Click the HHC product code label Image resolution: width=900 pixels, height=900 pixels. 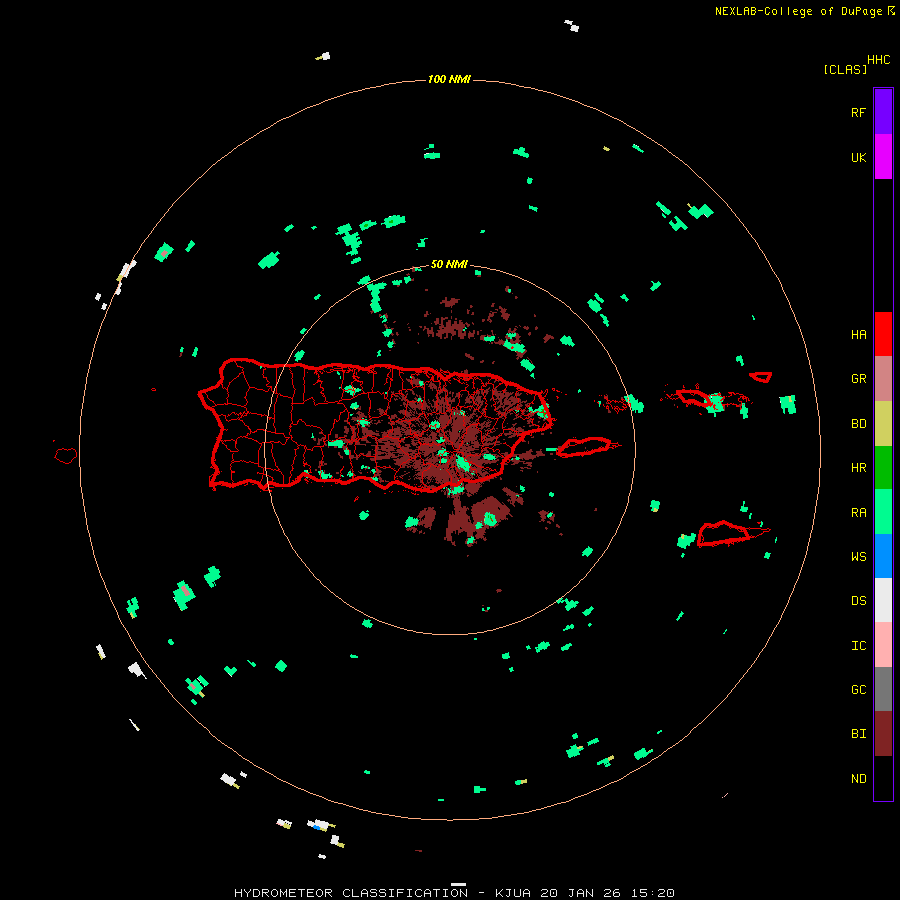878,60
